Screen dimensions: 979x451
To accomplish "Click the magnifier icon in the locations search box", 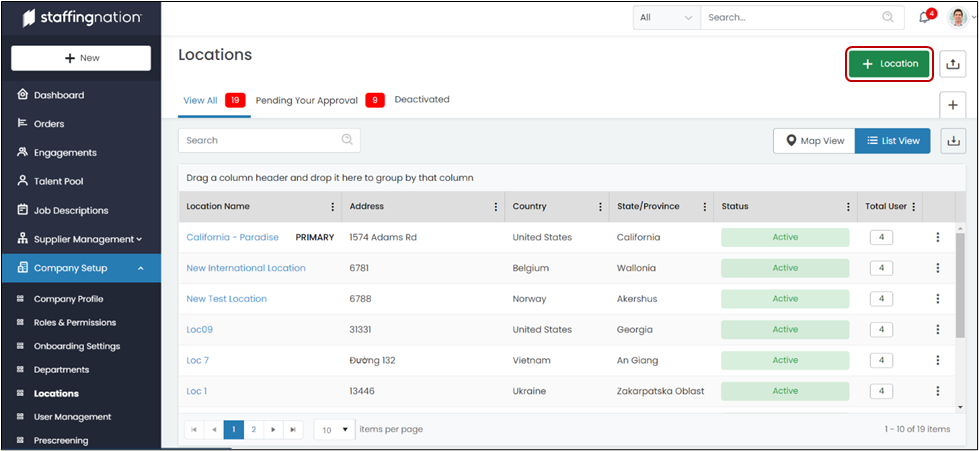I will [x=347, y=140].
